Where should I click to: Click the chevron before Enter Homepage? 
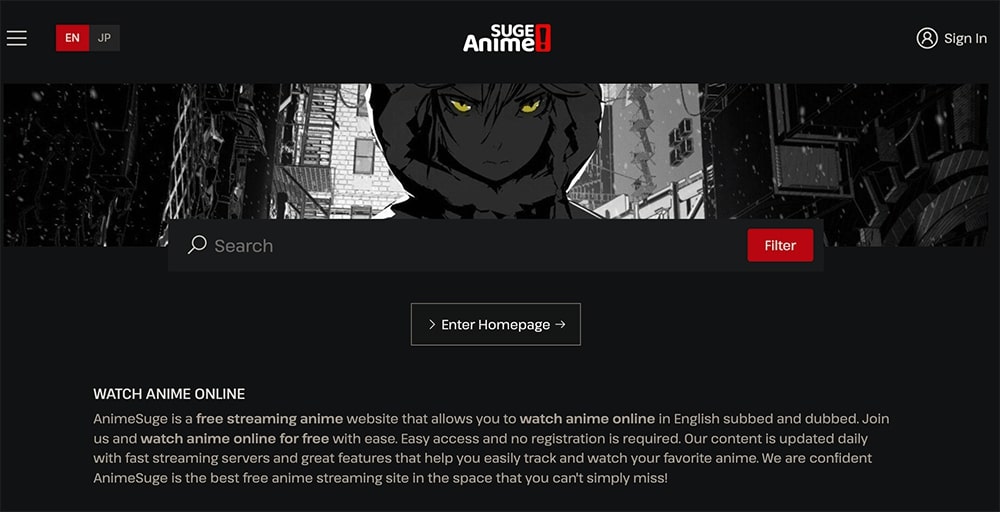(432, 325)
